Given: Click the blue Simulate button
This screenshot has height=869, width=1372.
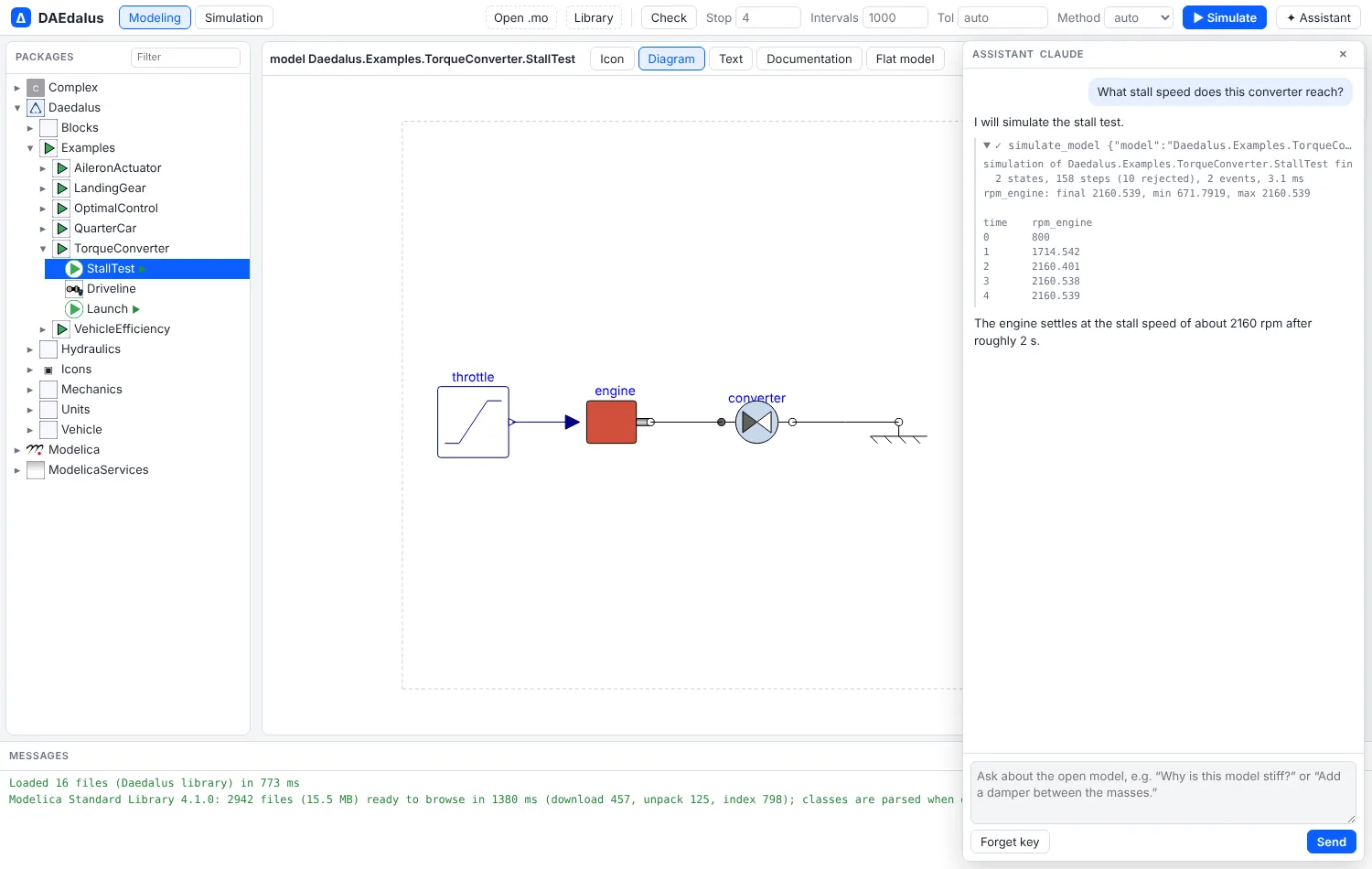Looking at the screenshot, I should tap(1224, 17).
